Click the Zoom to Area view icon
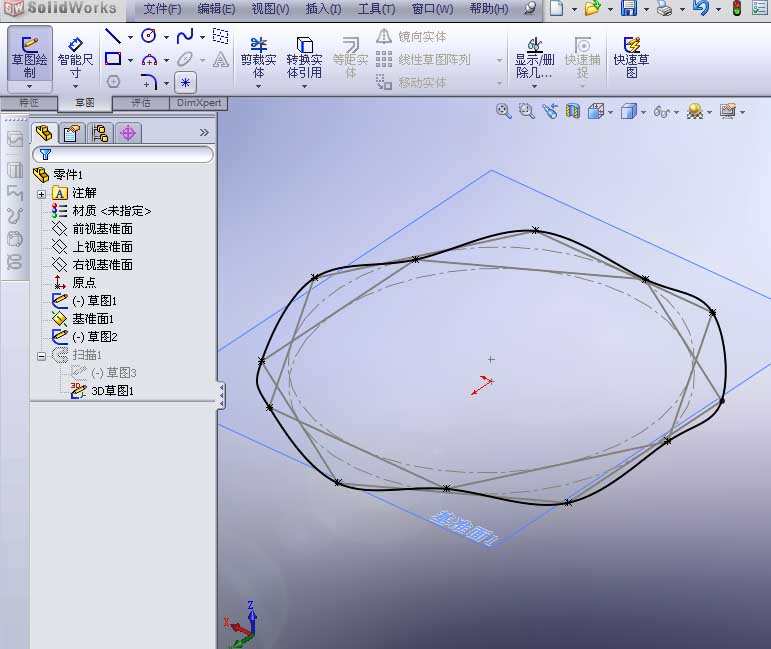Image resolution: width=771 pixels, height=649 pixels. coord(526,111)
